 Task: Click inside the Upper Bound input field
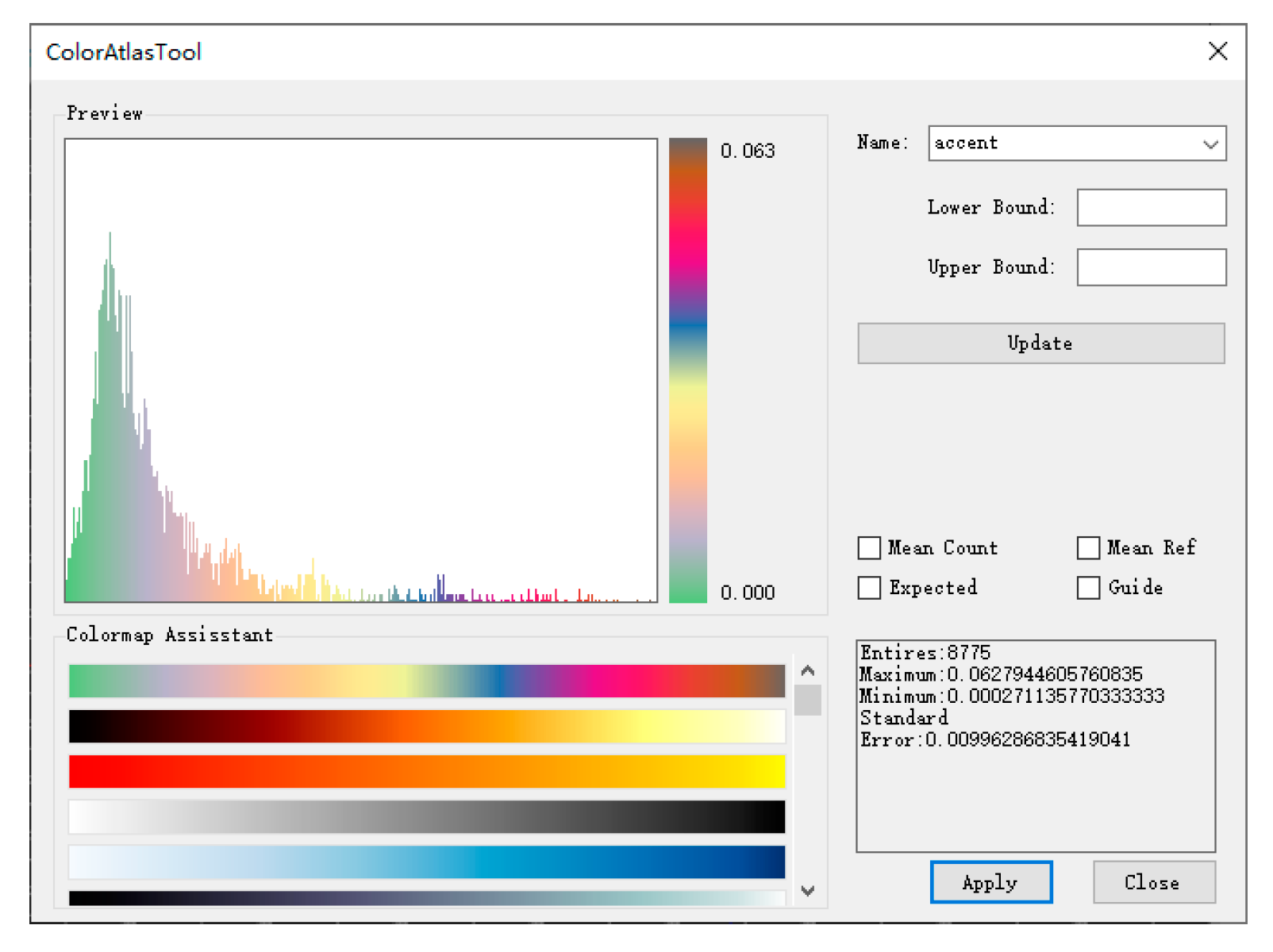(1151, 267)
